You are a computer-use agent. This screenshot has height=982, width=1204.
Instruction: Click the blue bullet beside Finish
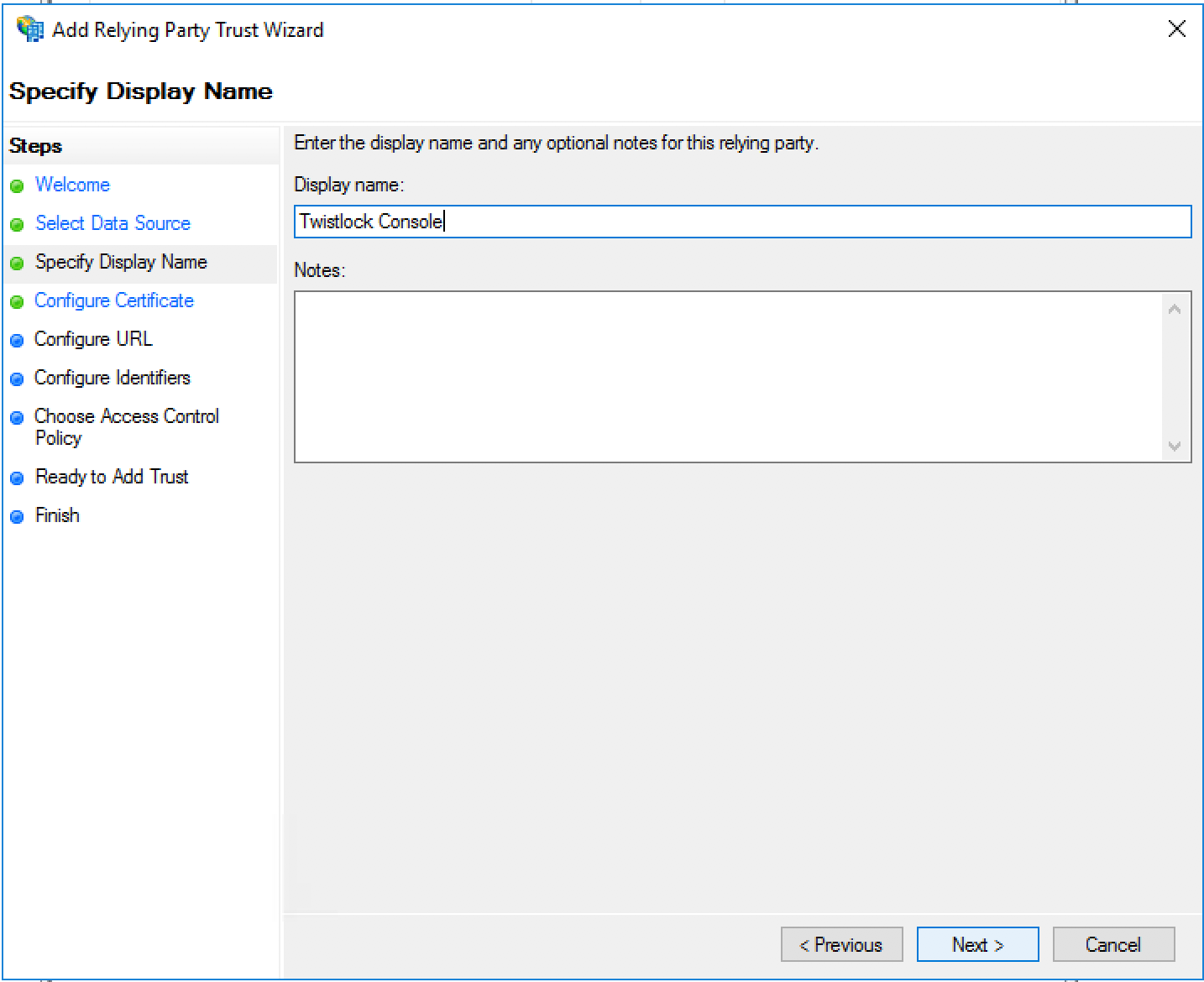click(17, 517)
